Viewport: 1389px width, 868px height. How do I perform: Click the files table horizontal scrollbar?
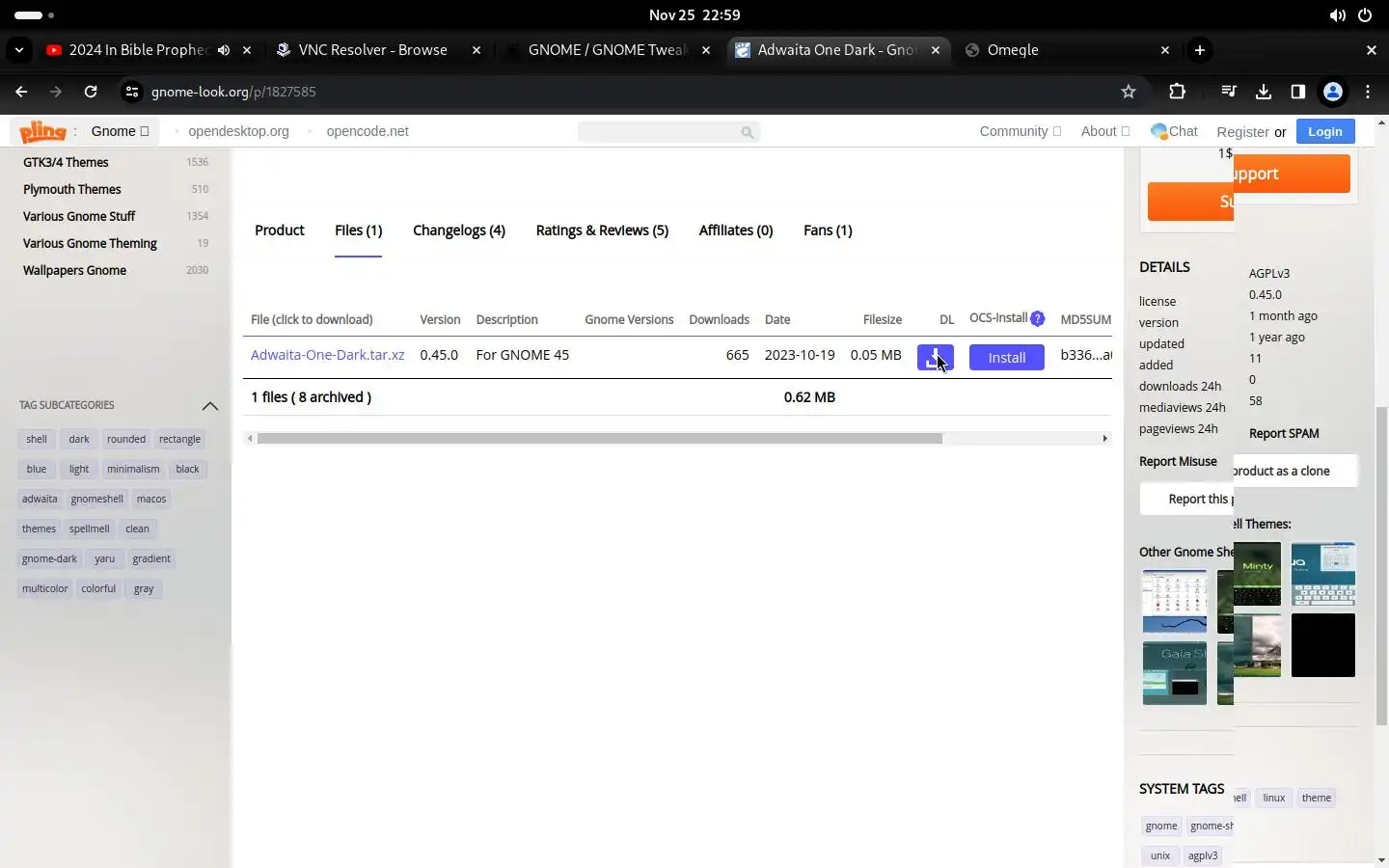pos(600,439)
